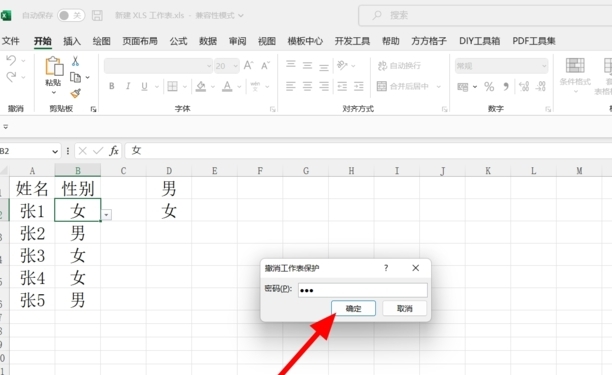The image size is (612, 375).
Task: Click the search box in title bar
Action: click(x=485, y=15)
